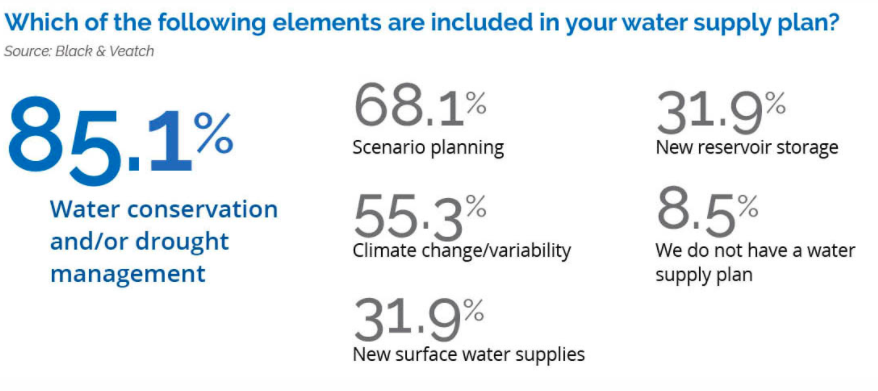
Task: Click the word management in blue caption
Action: (128, 274)
